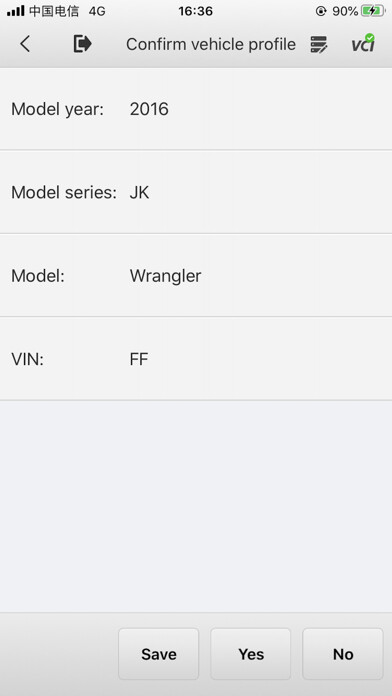
Task: Tap the battery indicator in status bar
Action: coord(372,11)
